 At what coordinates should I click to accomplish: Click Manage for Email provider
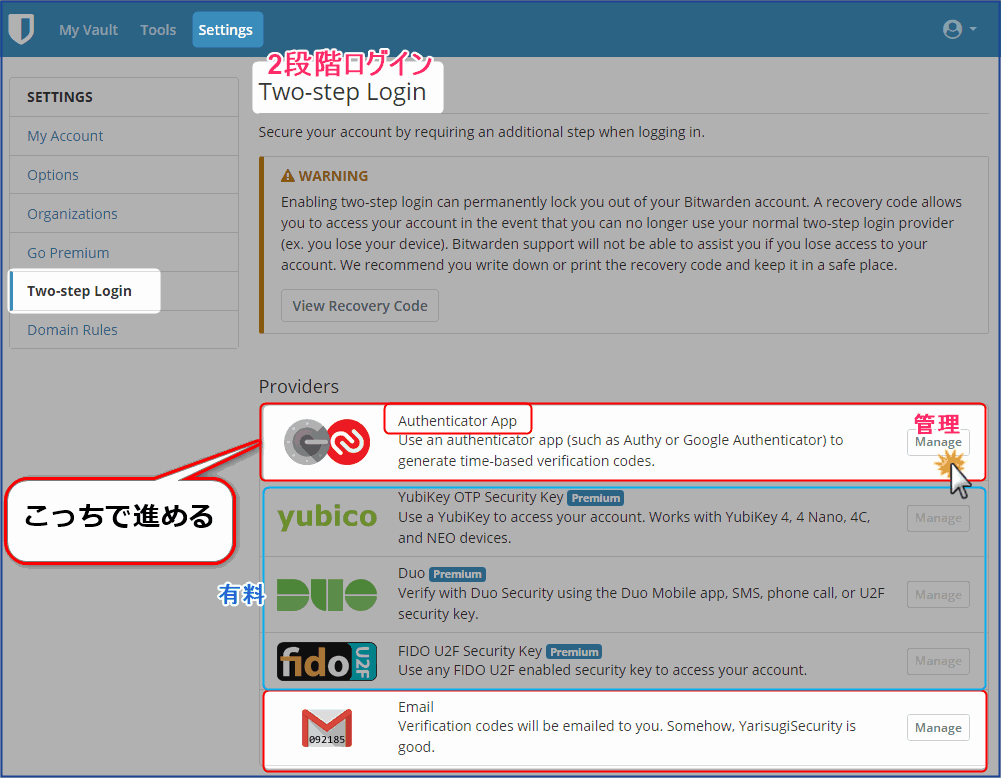click(x=938, y=728)
